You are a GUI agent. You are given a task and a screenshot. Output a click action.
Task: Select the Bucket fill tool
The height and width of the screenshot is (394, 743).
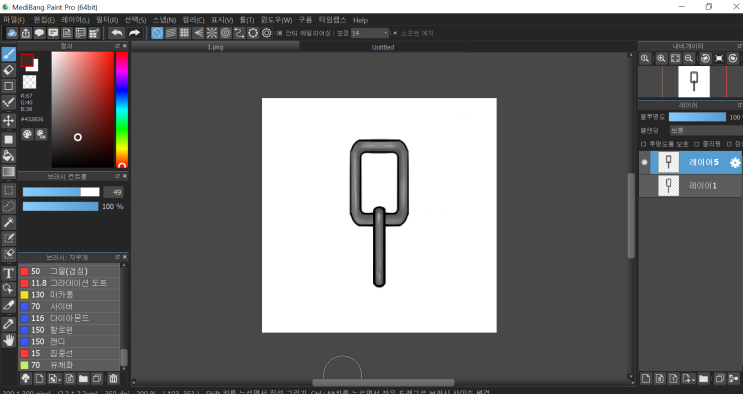click(9, 156)
